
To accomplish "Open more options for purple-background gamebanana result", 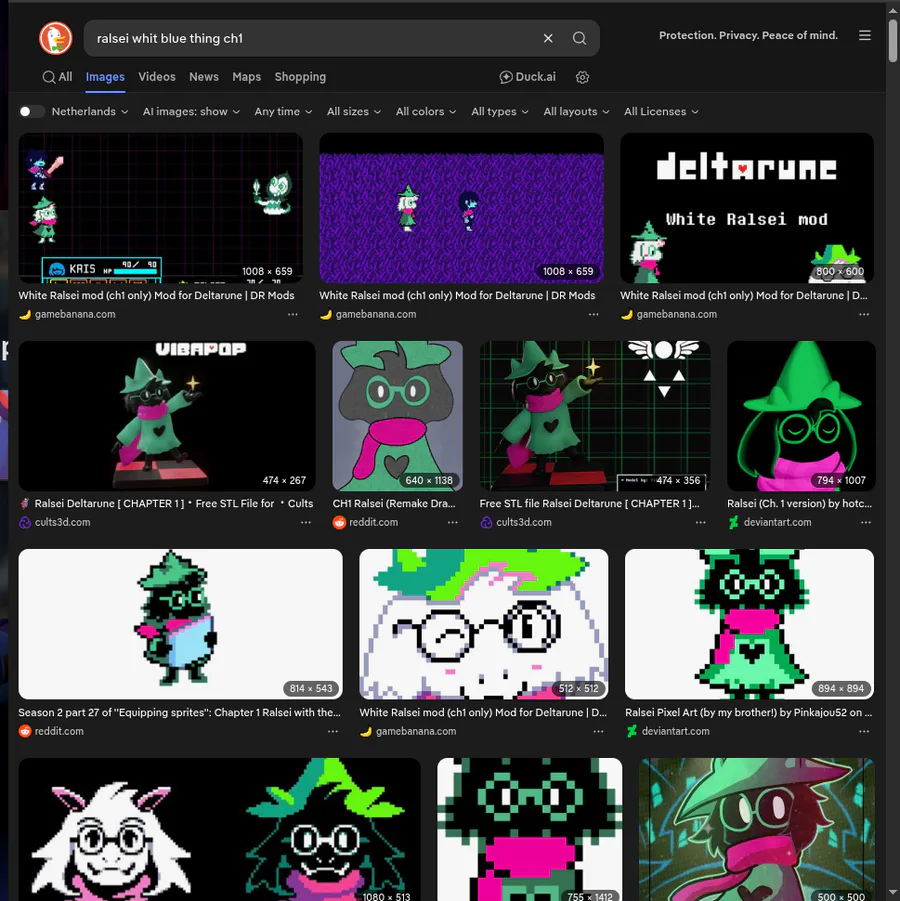I will point(594,314).
